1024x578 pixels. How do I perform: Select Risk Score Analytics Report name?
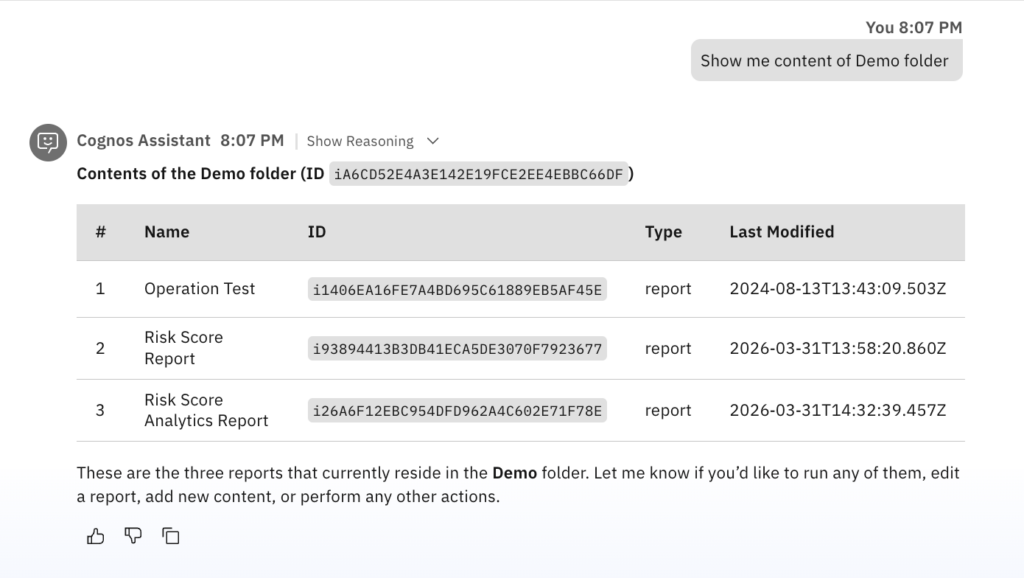[x=205, y=410]
